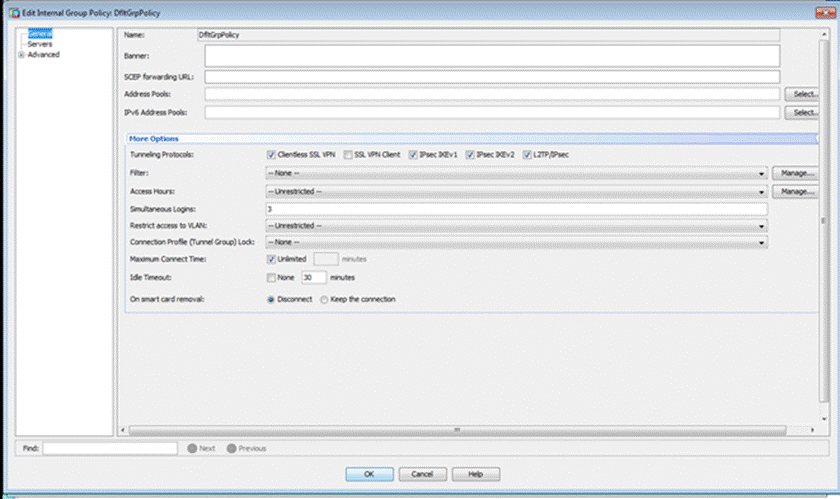
Task: Choose Disconnect on smart card removal
Action: 271,299
